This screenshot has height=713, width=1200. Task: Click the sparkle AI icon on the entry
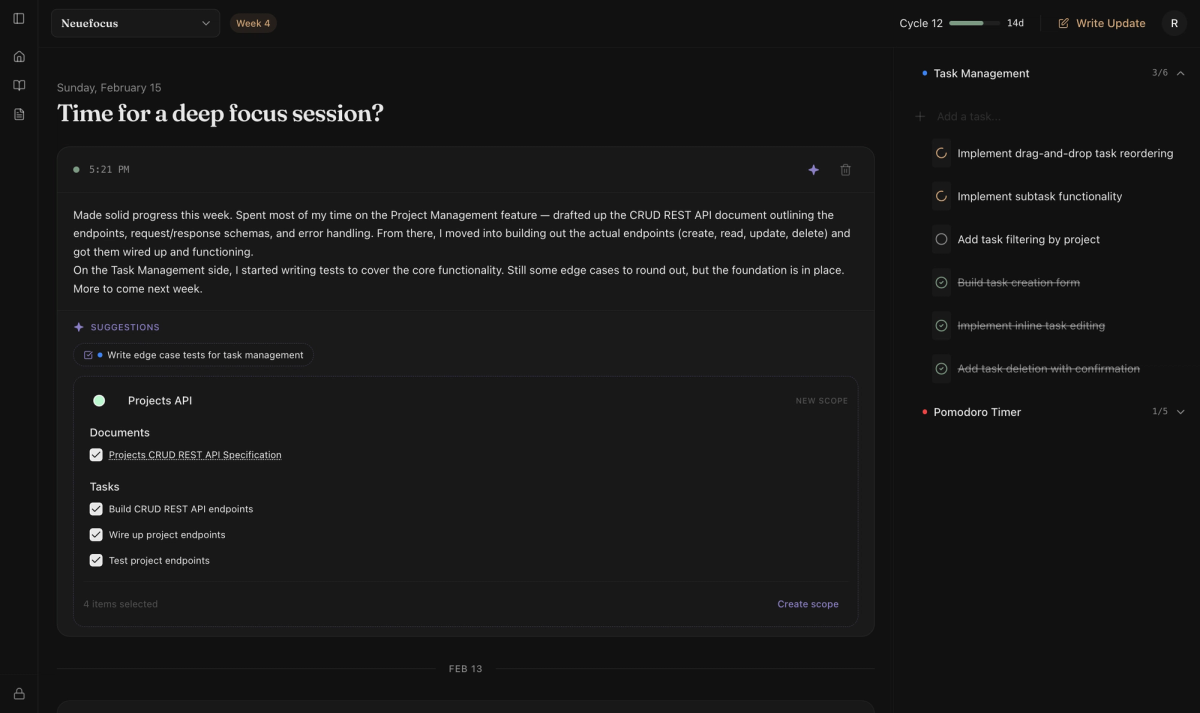813,169
